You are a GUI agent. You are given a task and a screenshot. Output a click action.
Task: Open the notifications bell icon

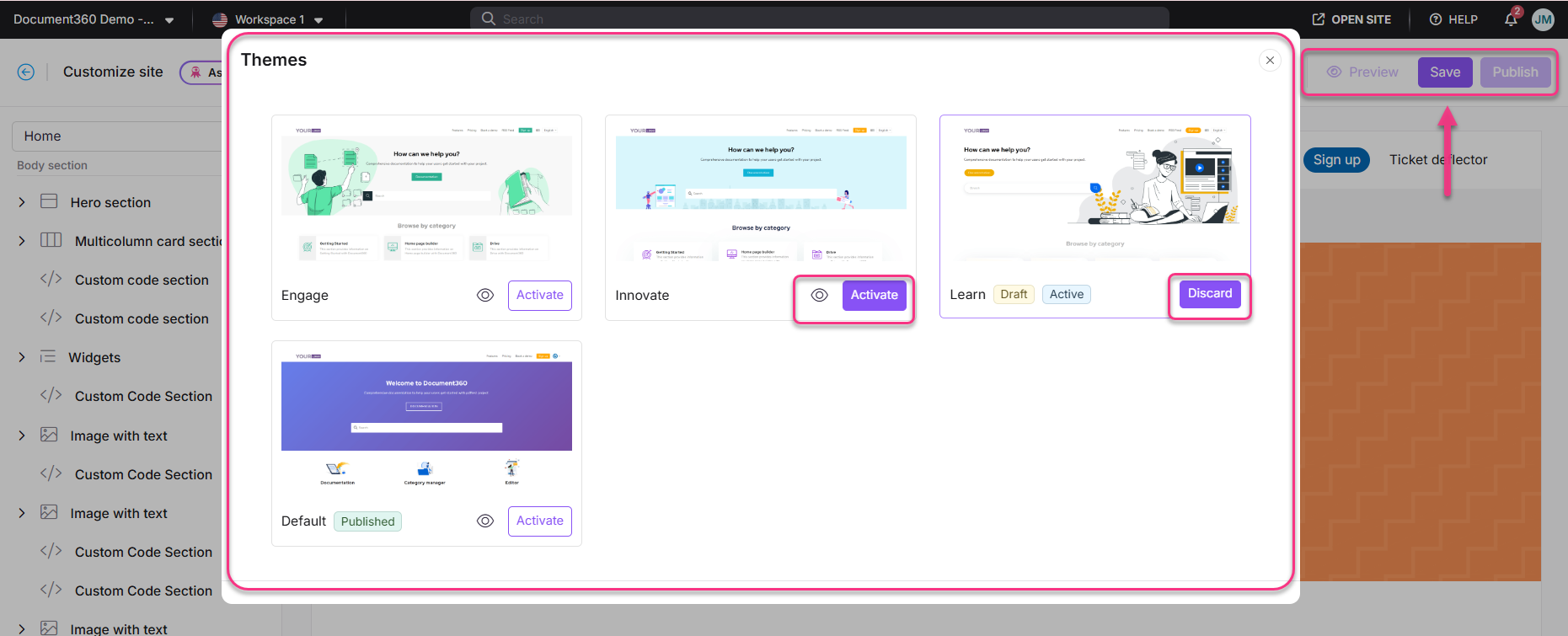click(1511, 19)
